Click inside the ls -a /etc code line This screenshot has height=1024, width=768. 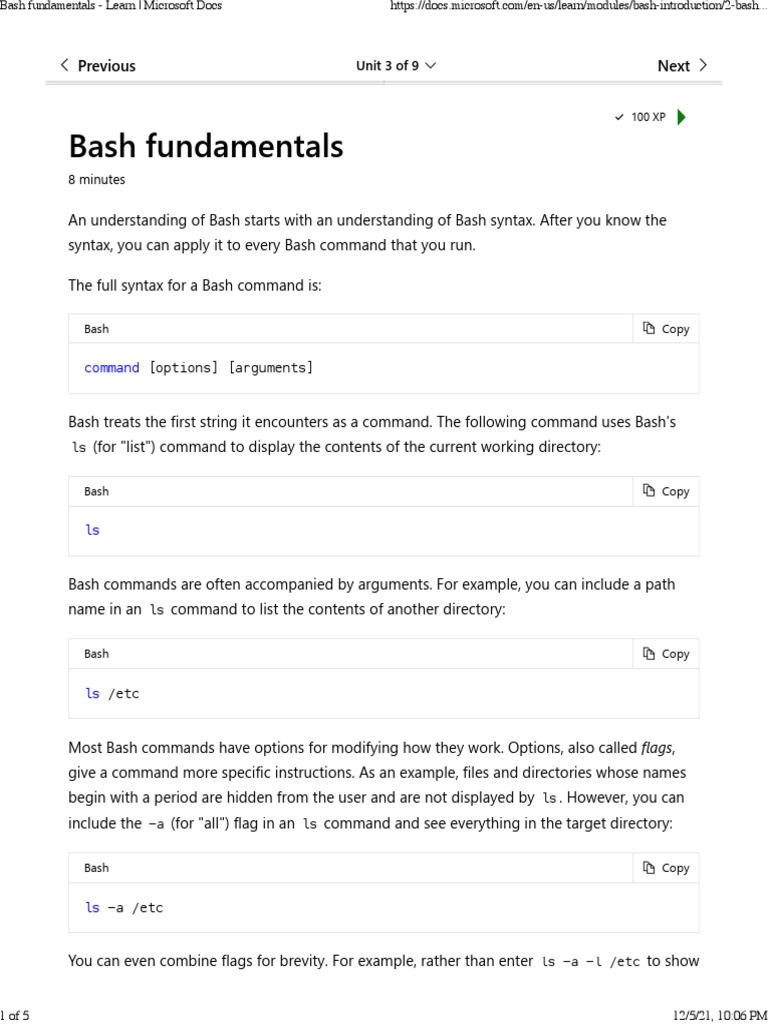point(124,908)
